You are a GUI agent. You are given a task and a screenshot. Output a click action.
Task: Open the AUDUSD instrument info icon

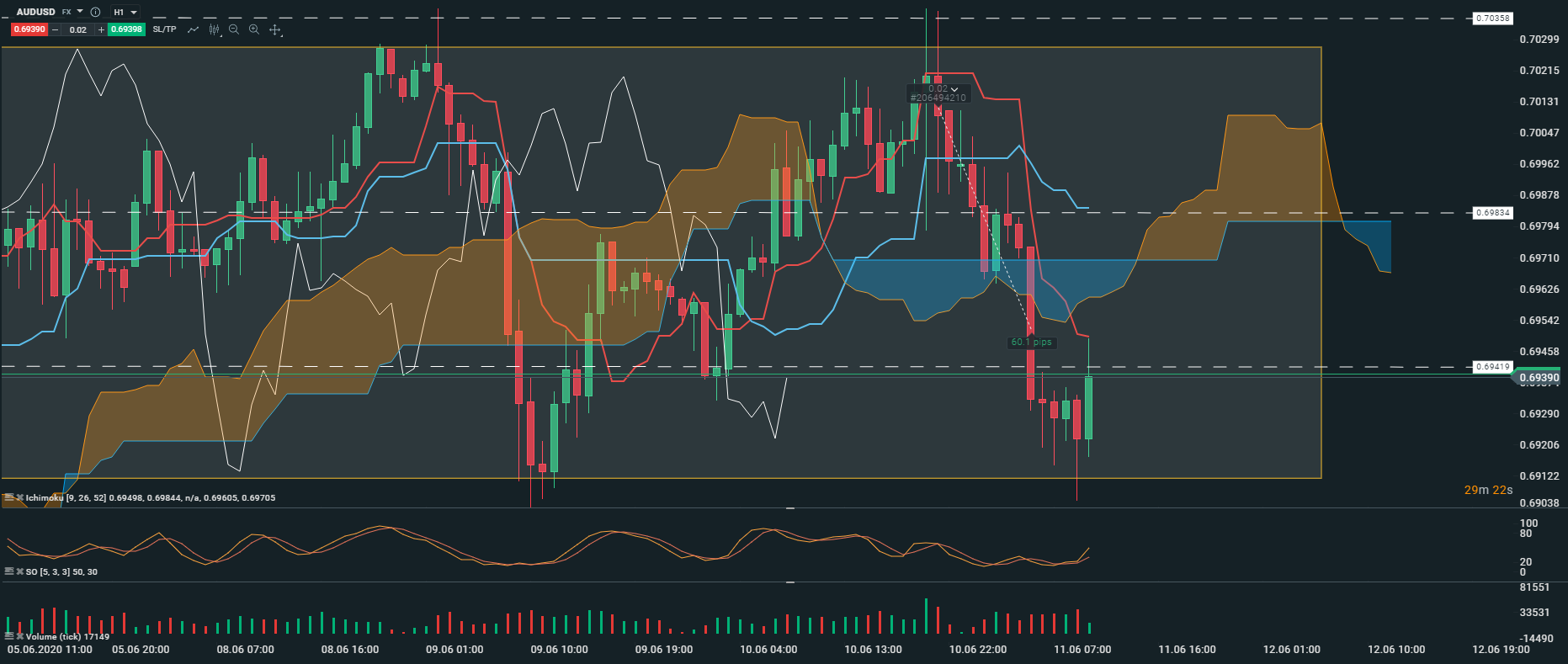pyautogui.click(x=95, y=12)
